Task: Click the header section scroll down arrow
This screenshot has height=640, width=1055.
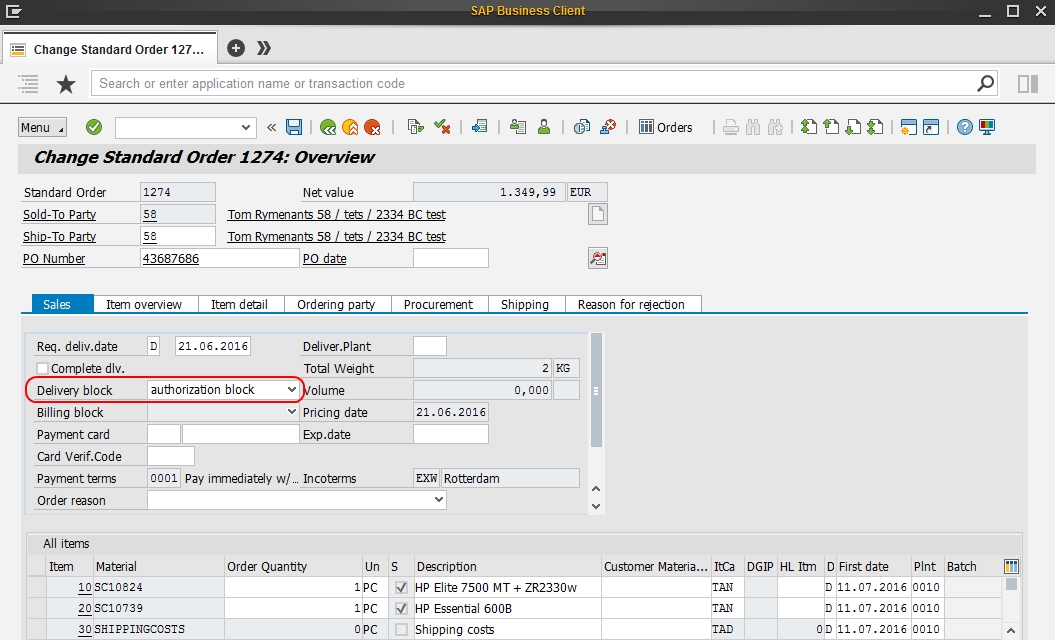Action: [595, 506]
